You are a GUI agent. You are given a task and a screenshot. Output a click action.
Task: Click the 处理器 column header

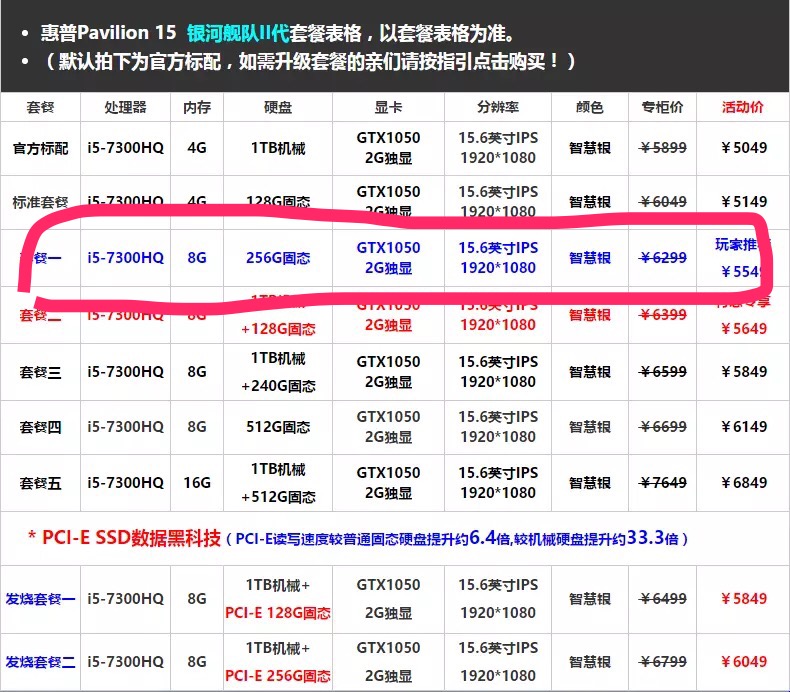pyautogui.click(x=125, y=107)
